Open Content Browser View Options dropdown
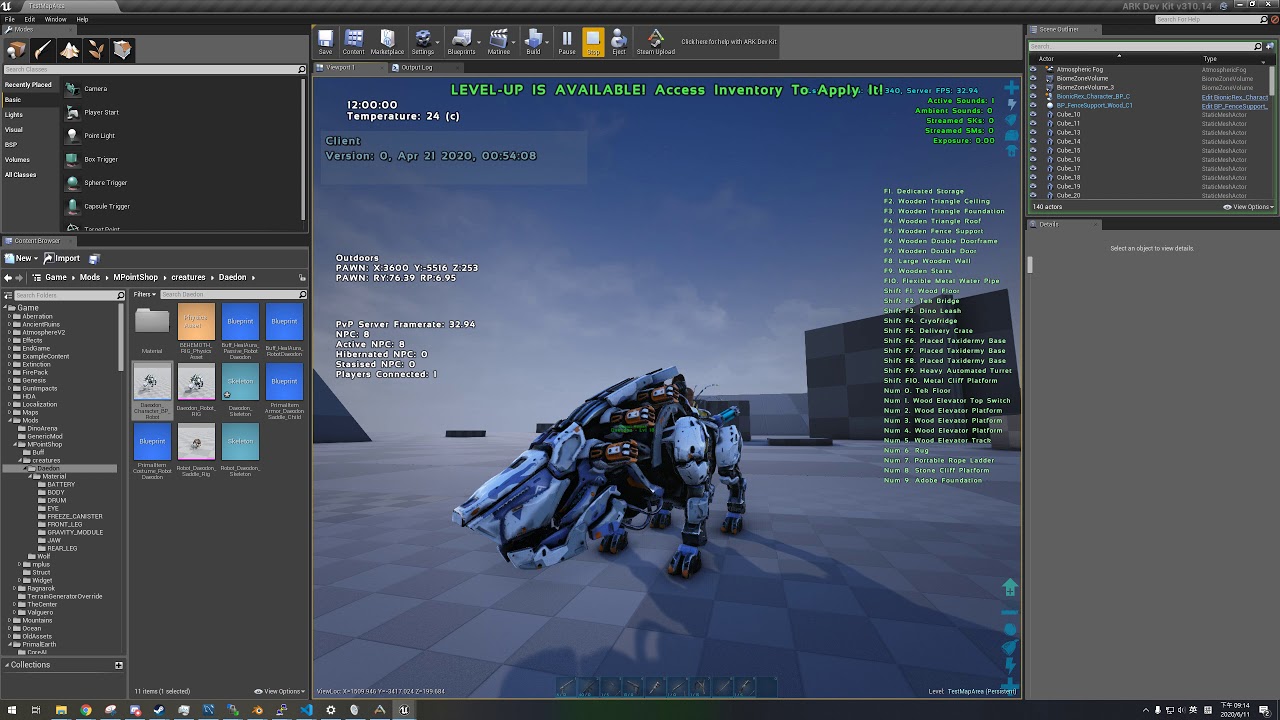1280x720 pixels. 279,691
